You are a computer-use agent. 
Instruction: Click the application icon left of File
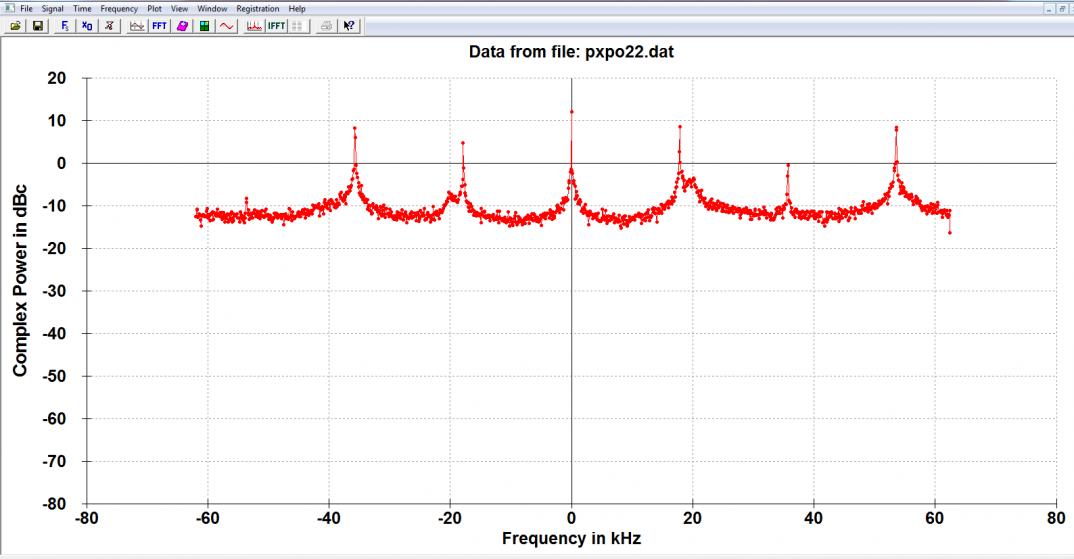9,8
